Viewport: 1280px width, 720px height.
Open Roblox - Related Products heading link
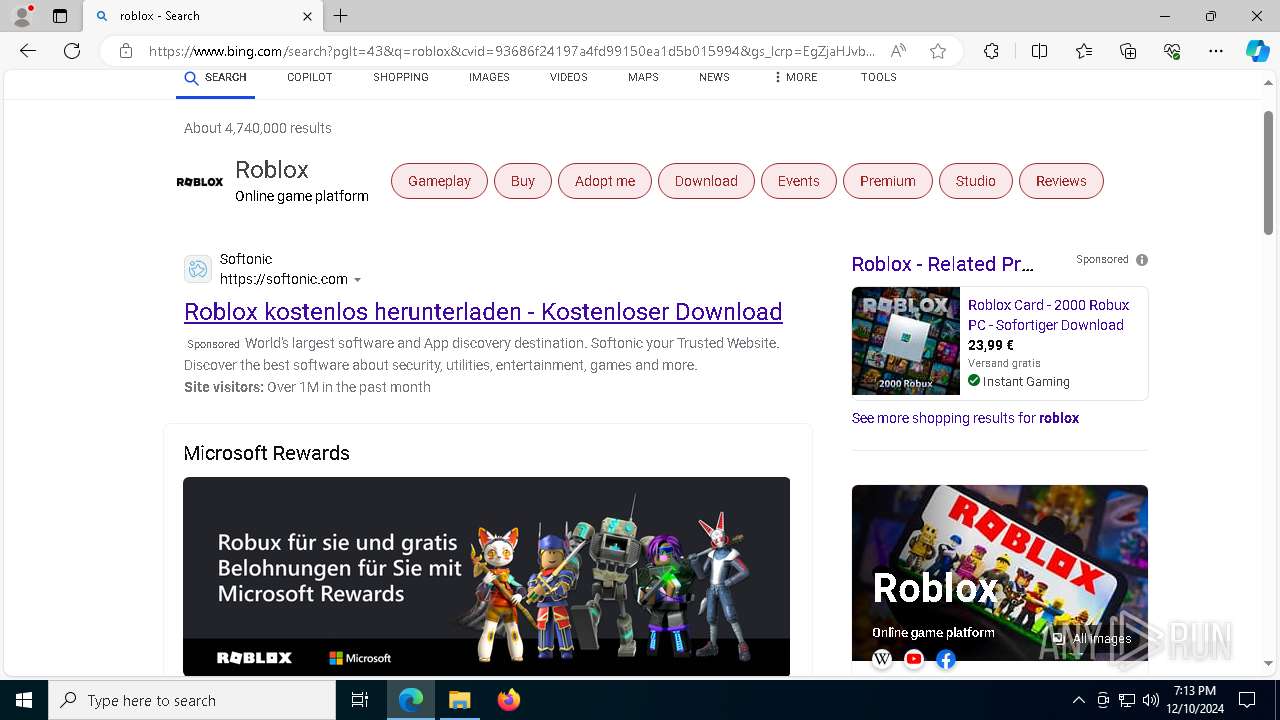tap(942, 264)
